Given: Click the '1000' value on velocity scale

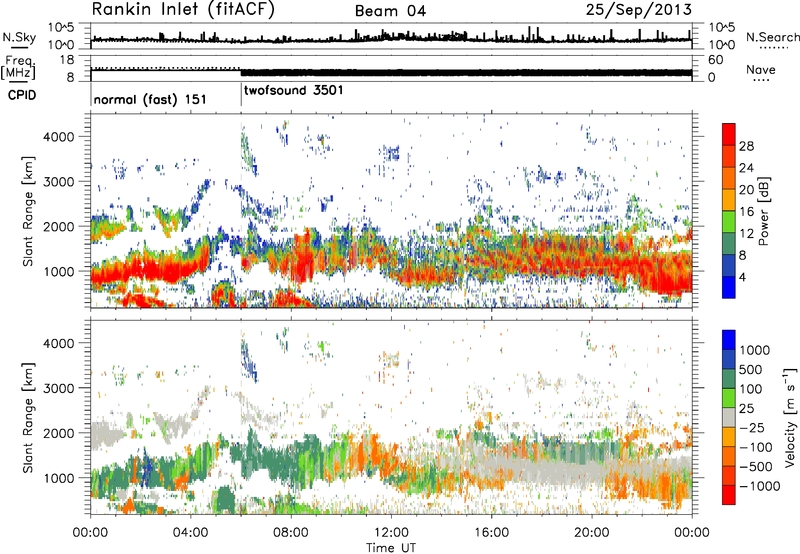Looking at the screenshot, I should click(755, 350).
